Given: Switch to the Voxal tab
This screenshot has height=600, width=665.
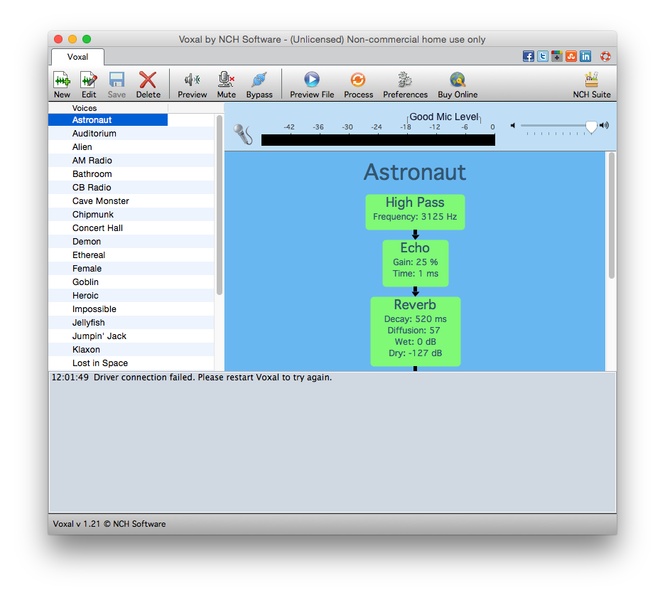Looking at the screenshot, I should [78, 57].
